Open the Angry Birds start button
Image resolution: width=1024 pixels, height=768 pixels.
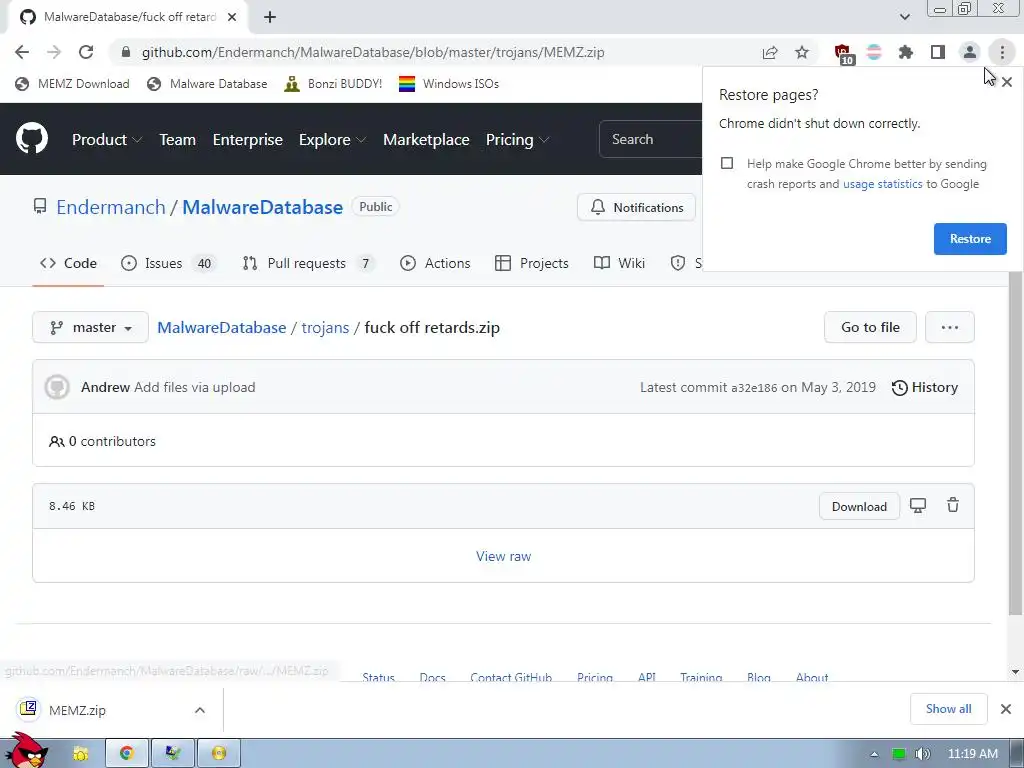[x=26, y=751]
